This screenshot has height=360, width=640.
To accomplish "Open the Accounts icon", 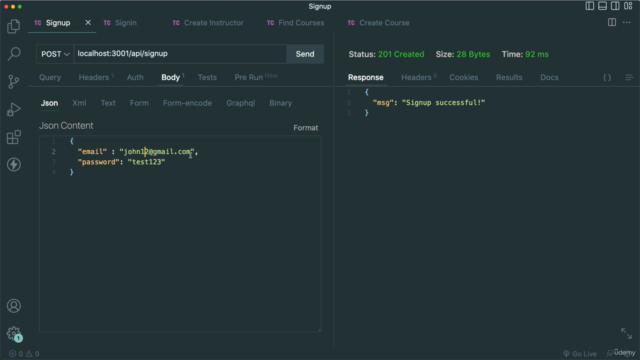I will coord(13,306).
